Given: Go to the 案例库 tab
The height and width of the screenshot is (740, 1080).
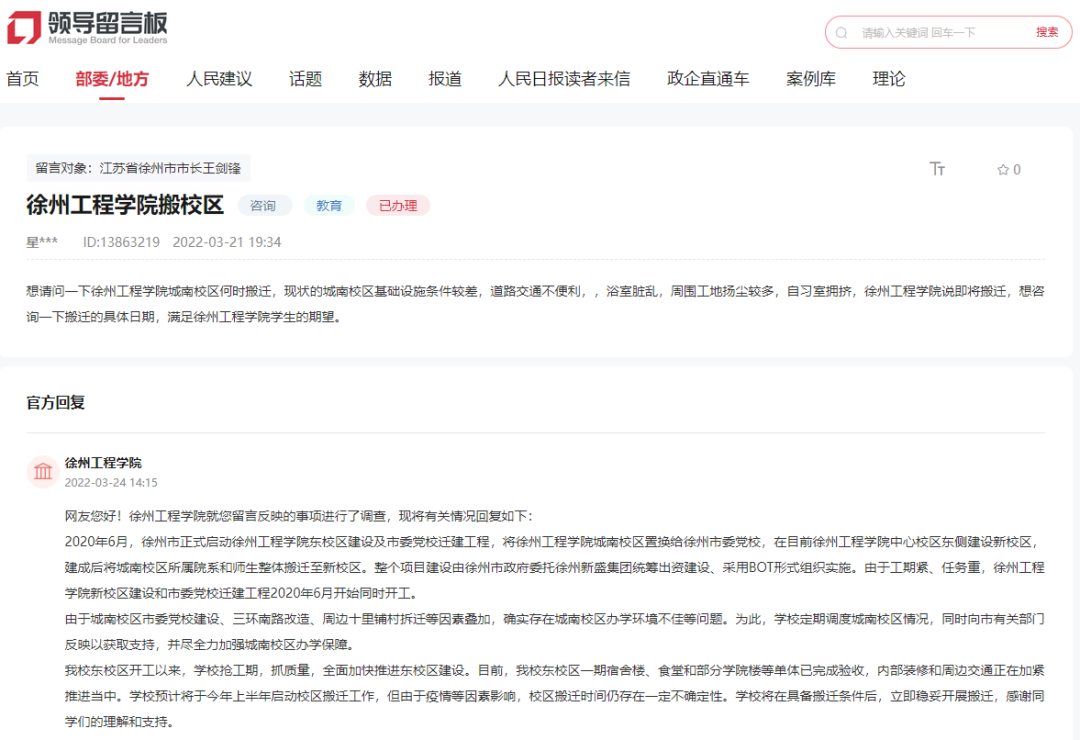Looking at the screenshot, I should [811, 79].
